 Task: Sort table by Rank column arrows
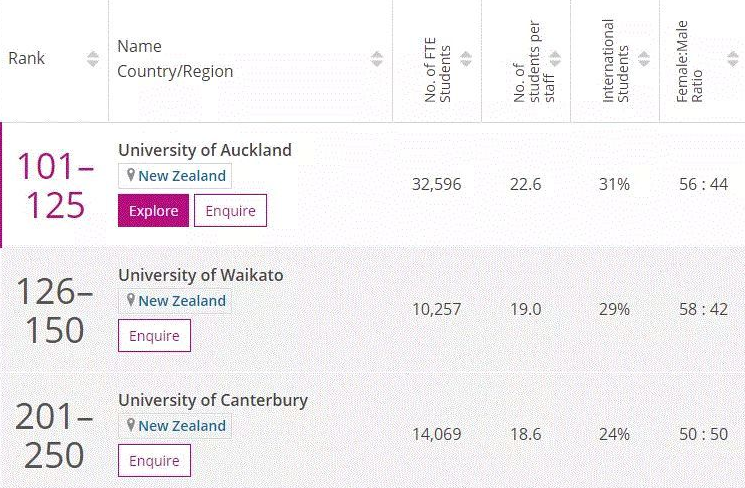coord(93,59)
